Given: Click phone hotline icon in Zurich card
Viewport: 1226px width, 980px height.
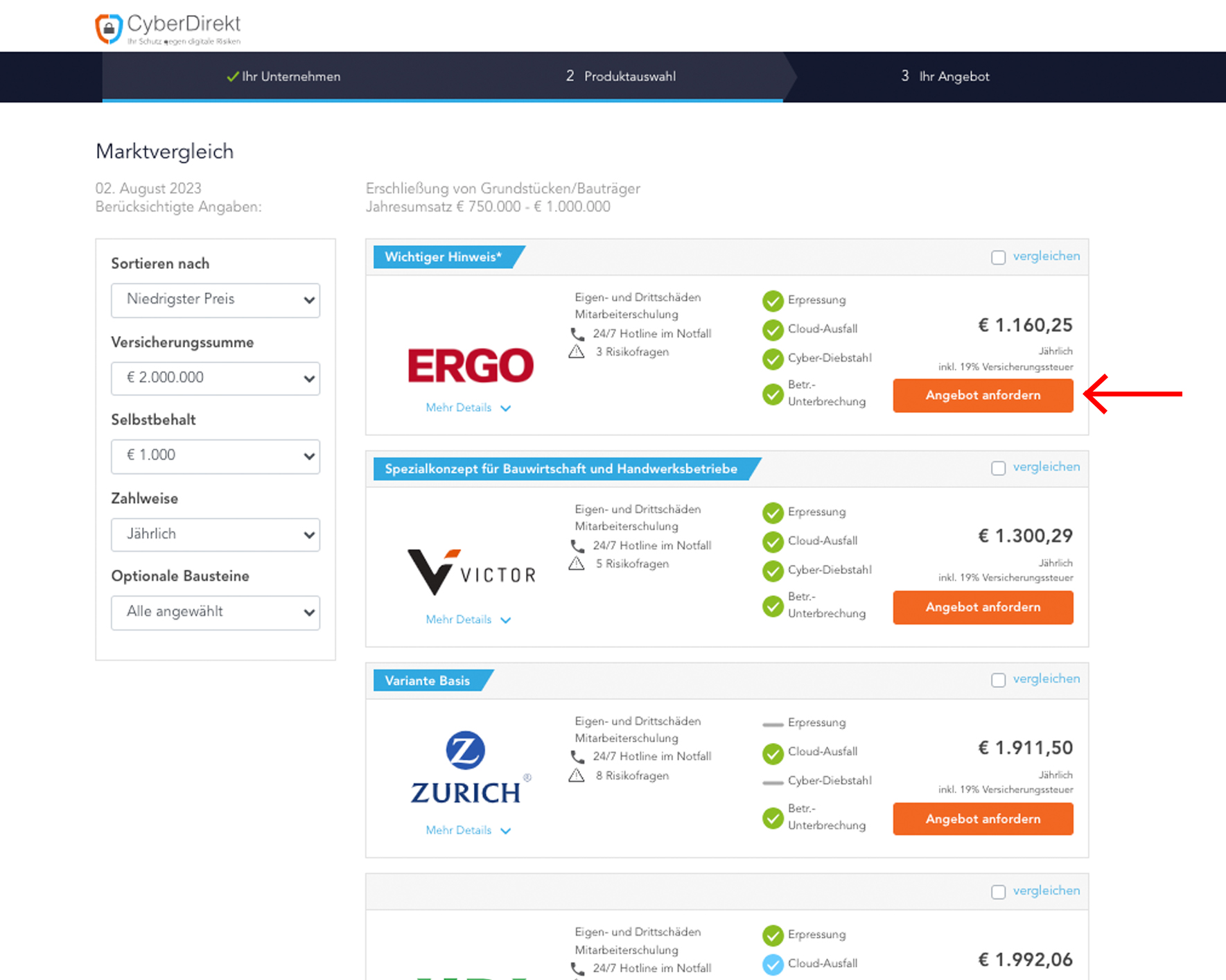Looking at the screenshot, I should pyautogui.click(x=577, y=757).
